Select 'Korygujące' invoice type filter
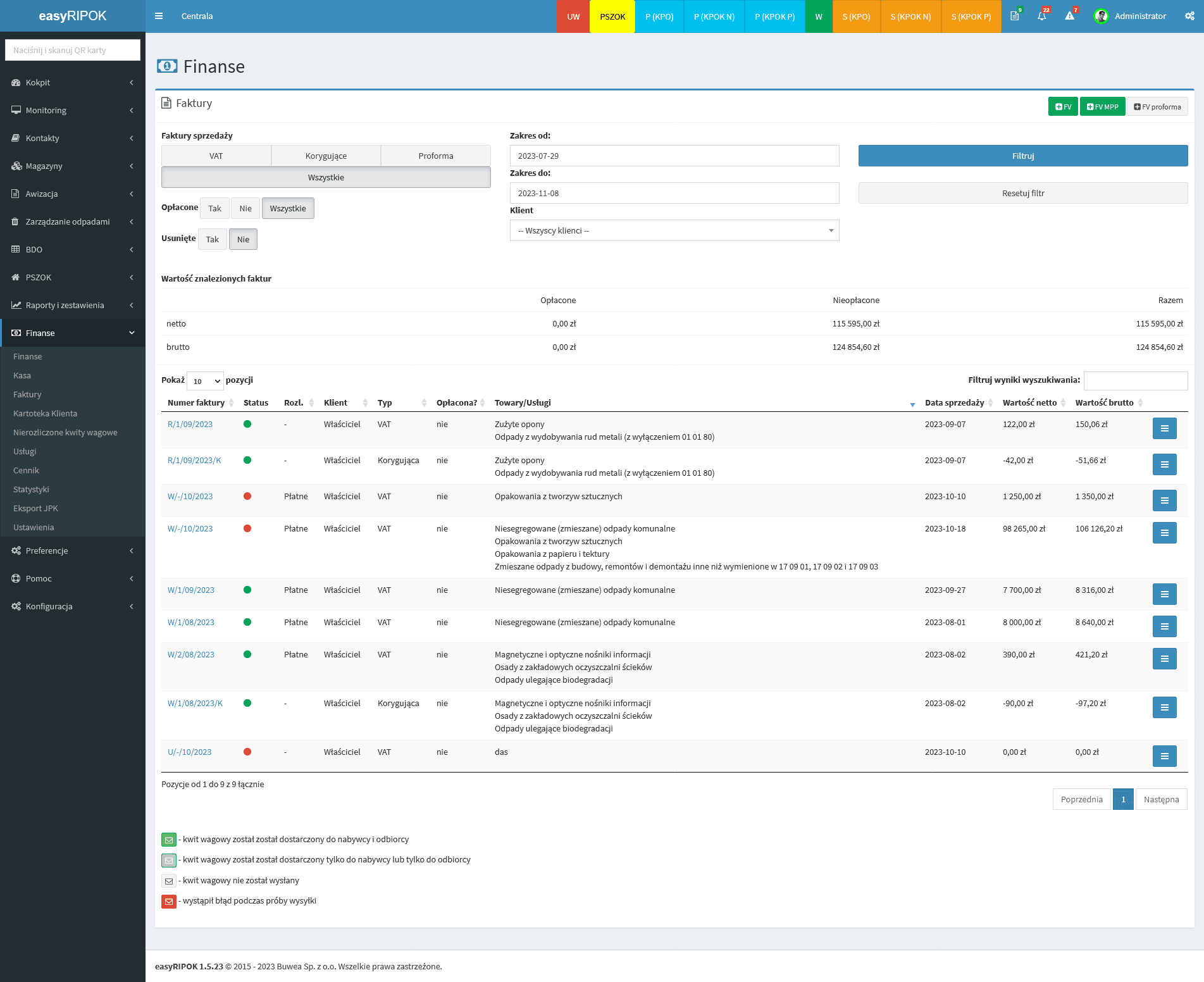This screenshot has width=1204, height=982. tap(326, 156)
